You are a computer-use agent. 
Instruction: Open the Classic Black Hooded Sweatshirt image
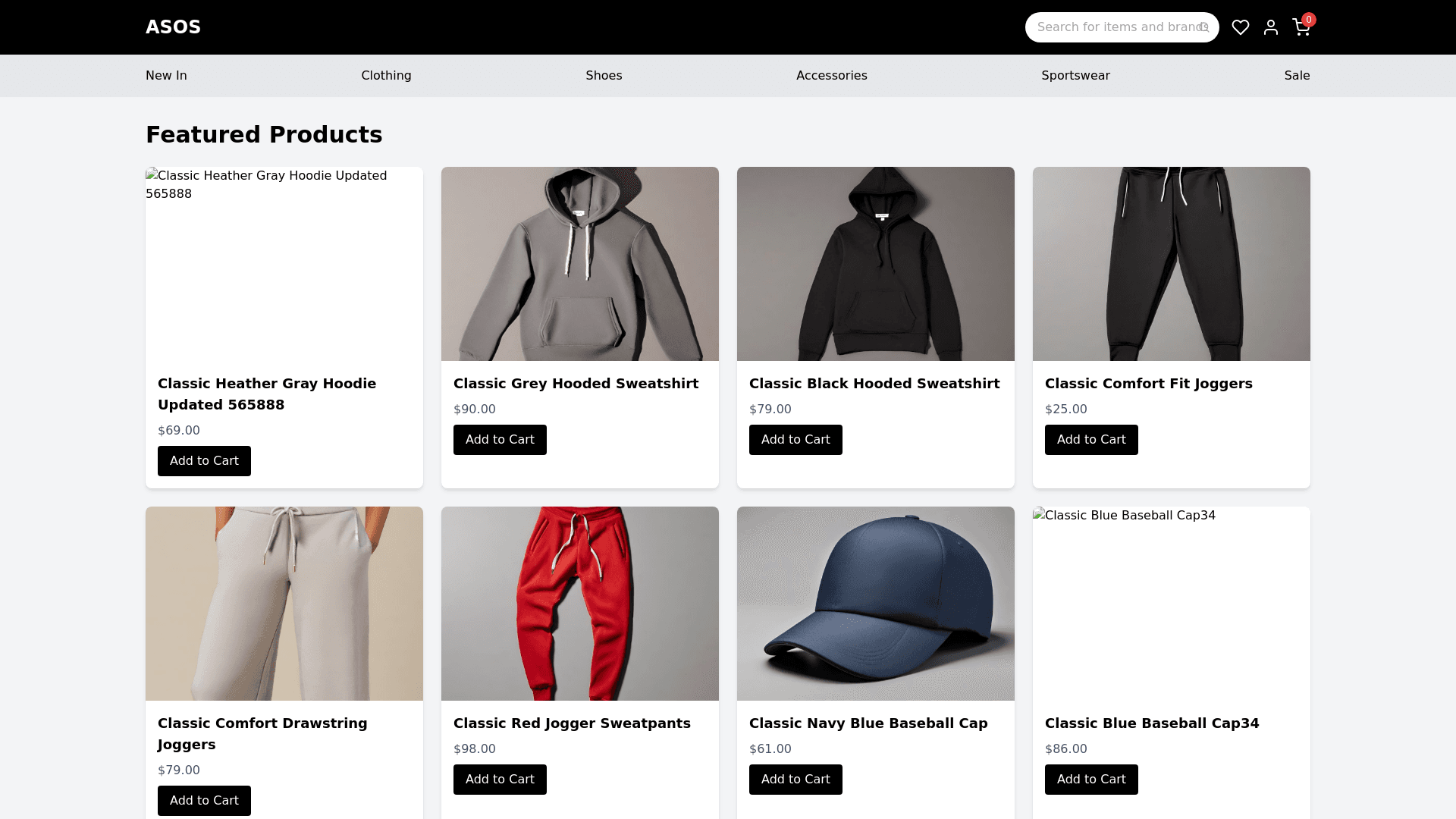[875, 264]
